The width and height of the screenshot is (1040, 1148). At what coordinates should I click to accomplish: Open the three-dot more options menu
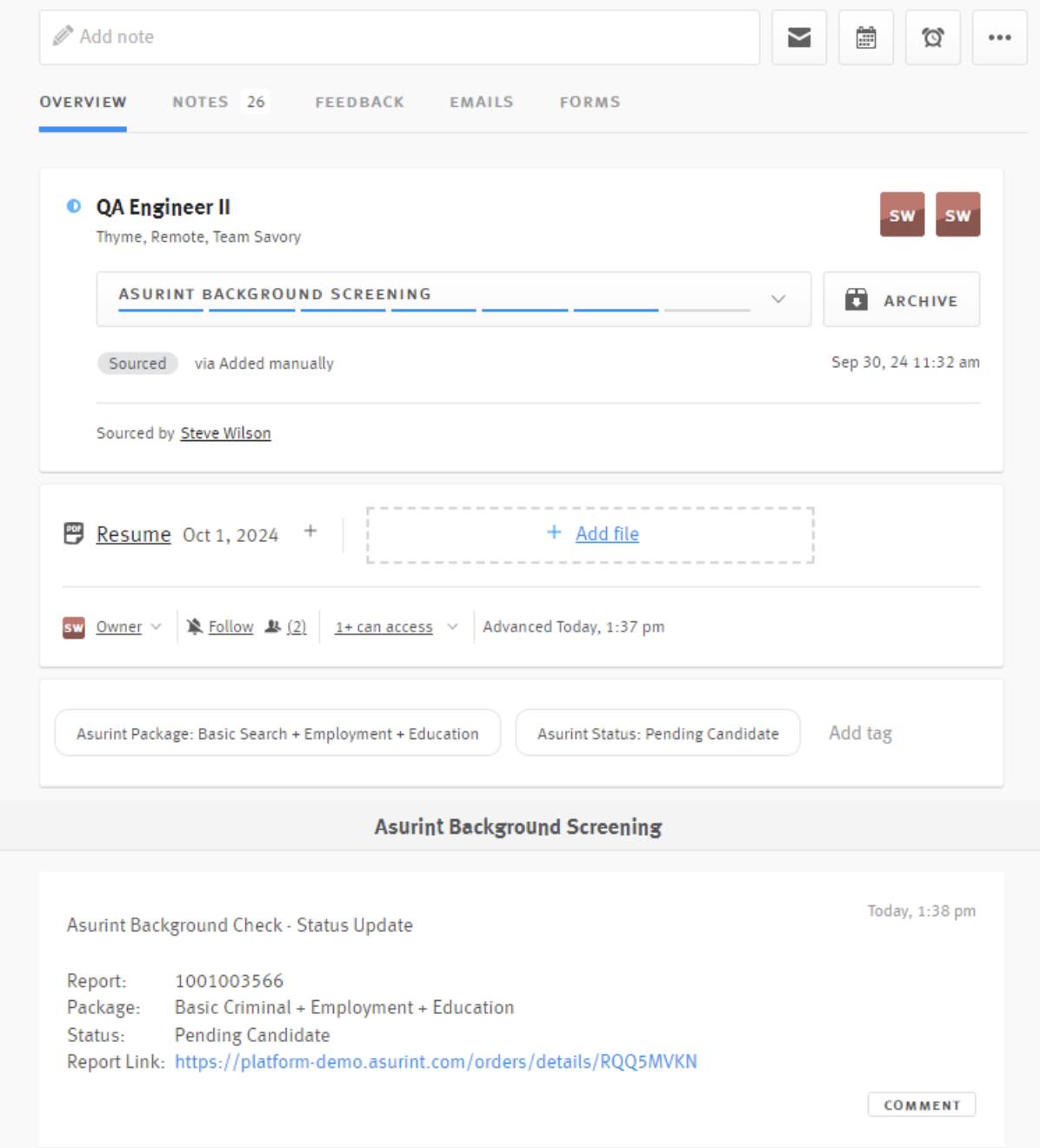[x=1000, y=37]
